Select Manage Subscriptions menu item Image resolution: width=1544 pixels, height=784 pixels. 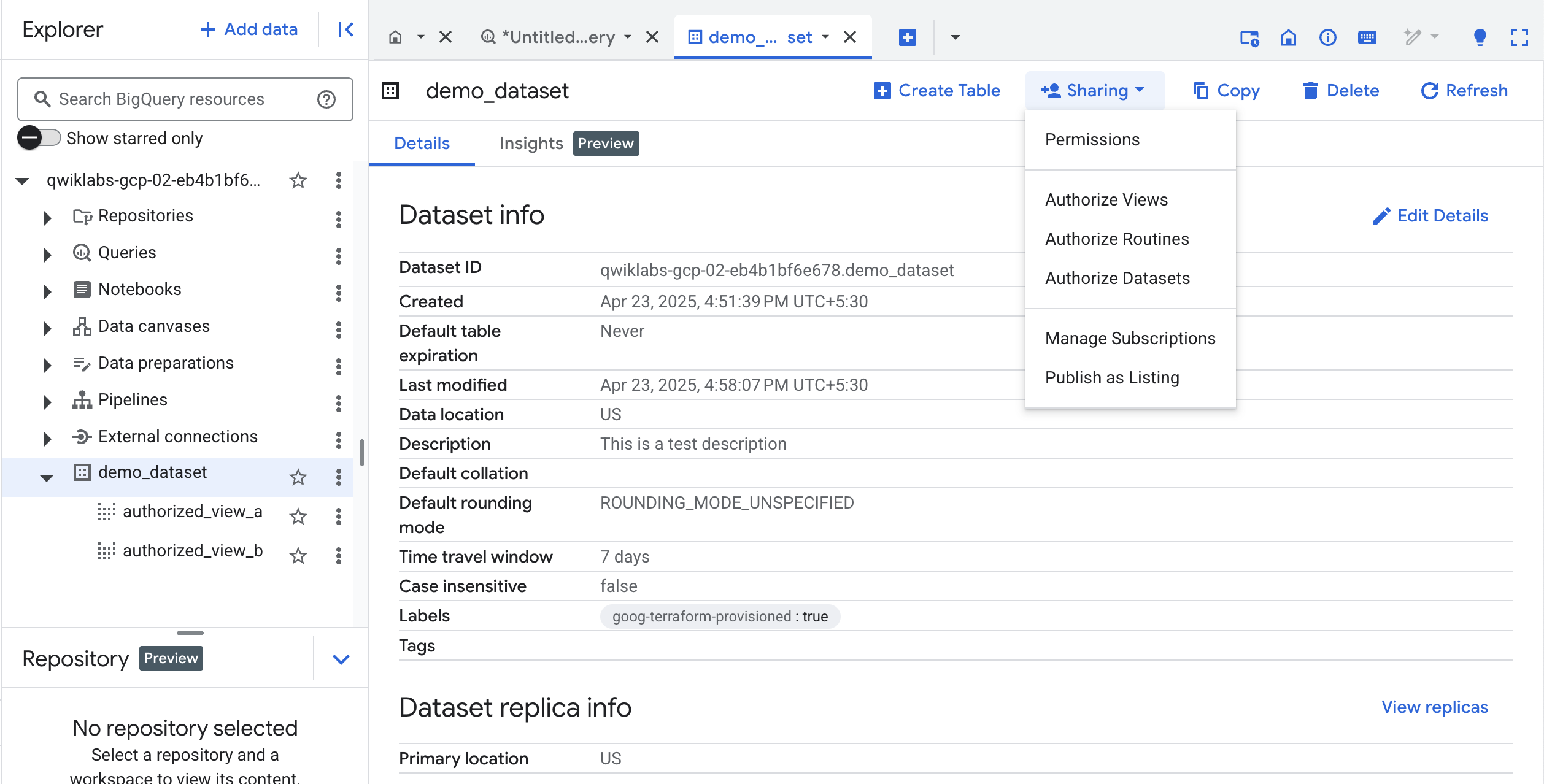(1130, 339)
